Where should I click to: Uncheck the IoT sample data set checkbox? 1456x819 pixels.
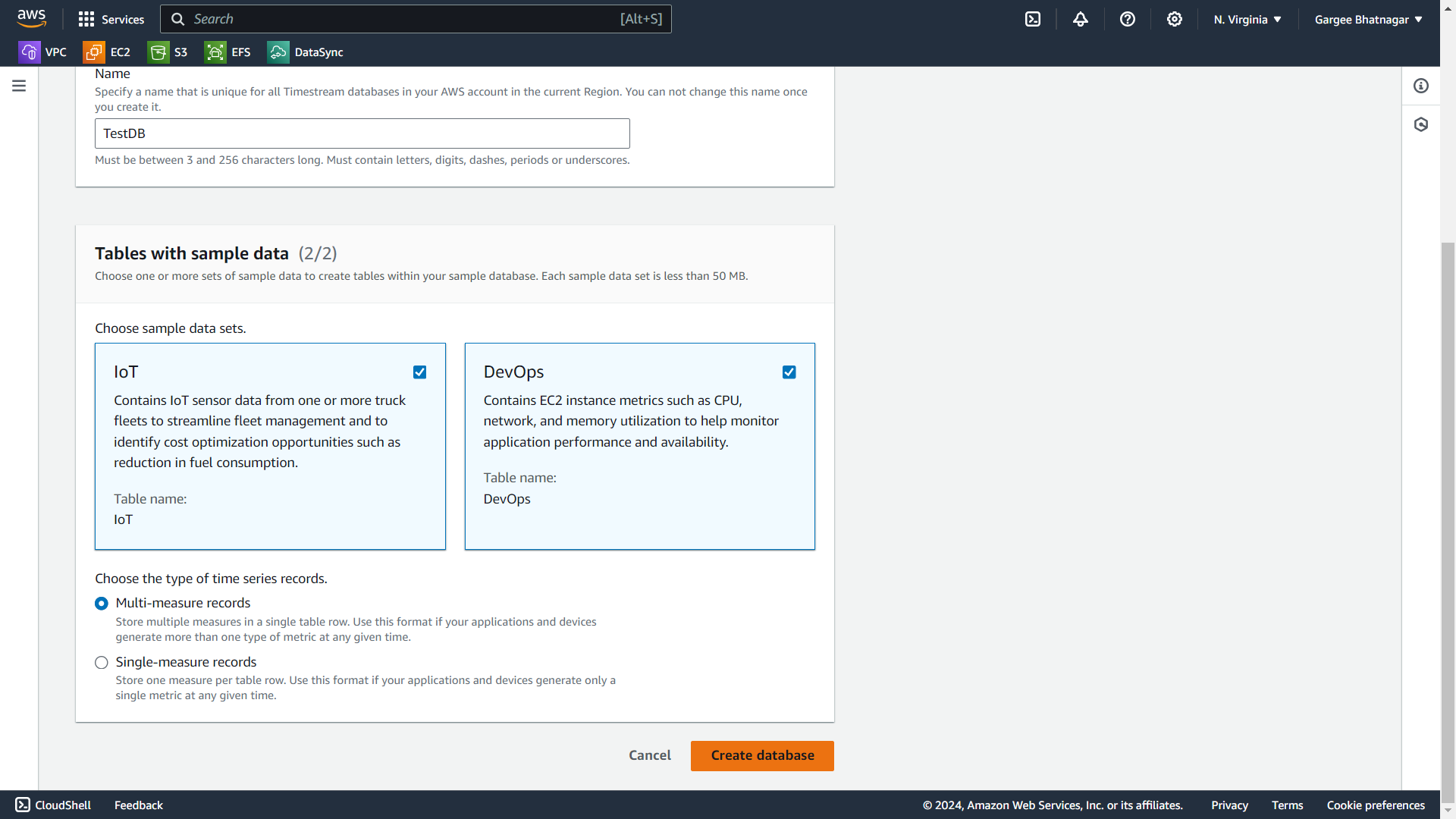tap(419, 372)
